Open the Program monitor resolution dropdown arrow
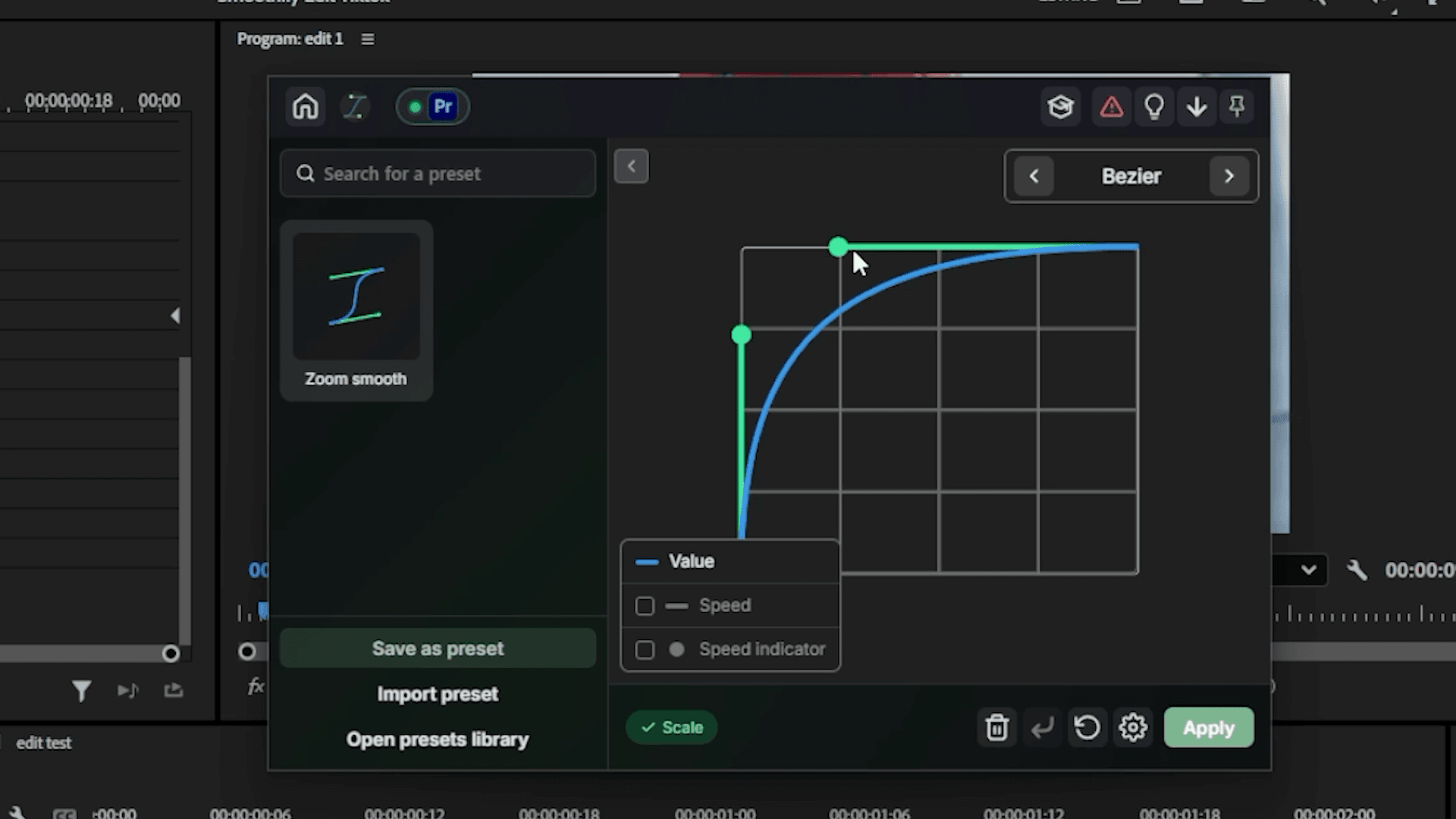The width and height of the screenshot is (1456, 819). (1309, 570)
